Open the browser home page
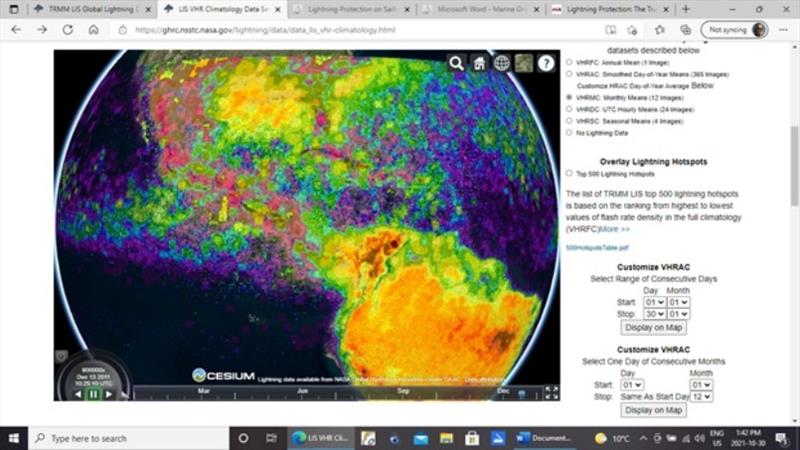800x450 pixels. pyautogui.click(x=93, y=30)
